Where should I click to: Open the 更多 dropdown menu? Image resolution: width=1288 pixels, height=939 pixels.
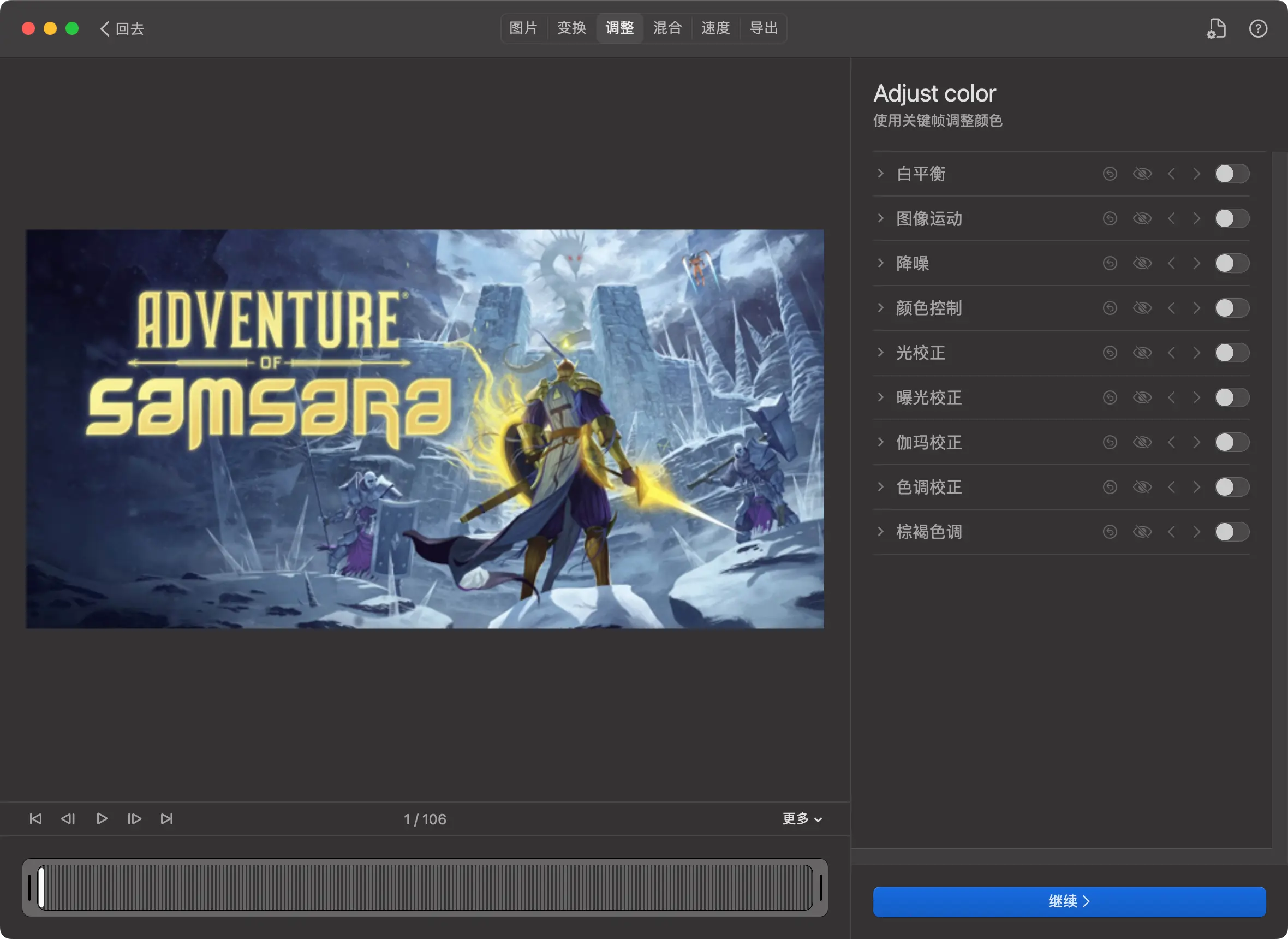click(x=802, y=818)
